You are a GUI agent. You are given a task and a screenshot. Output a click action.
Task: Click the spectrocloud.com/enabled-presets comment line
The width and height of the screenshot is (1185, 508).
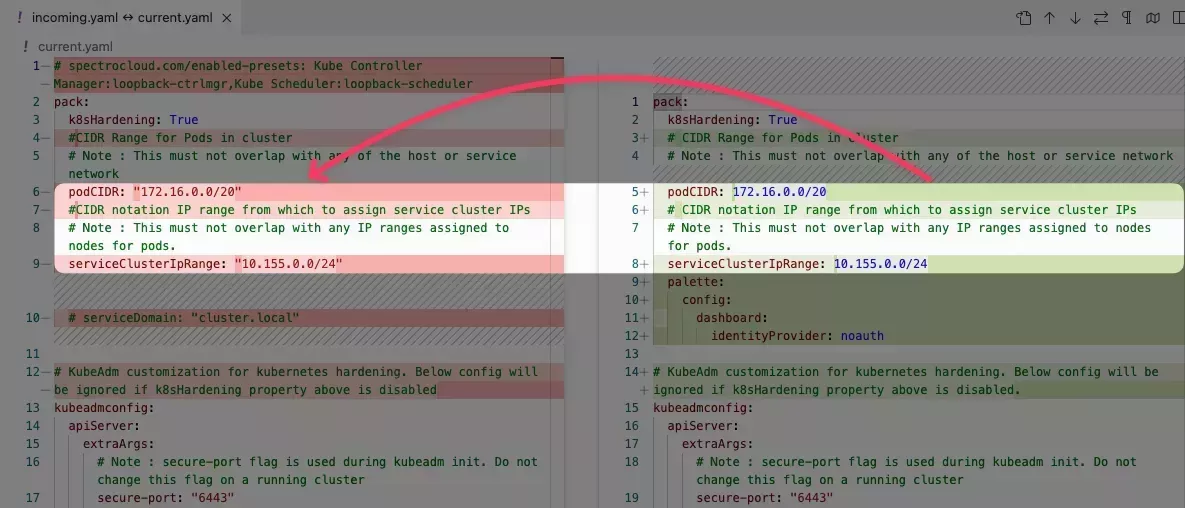coord(238,66)
